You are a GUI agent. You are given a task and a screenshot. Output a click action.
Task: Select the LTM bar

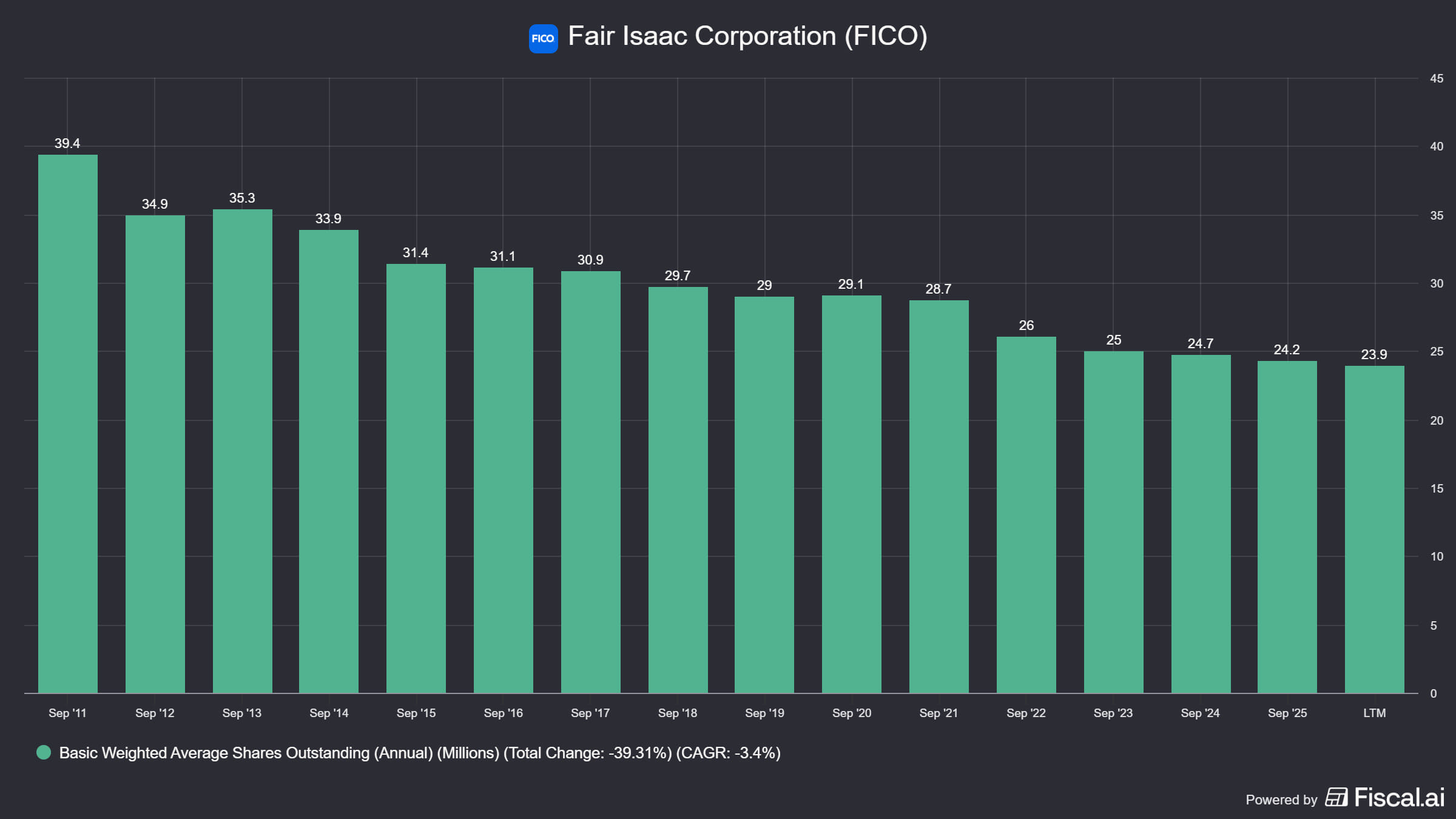(x=1375, y=529)
